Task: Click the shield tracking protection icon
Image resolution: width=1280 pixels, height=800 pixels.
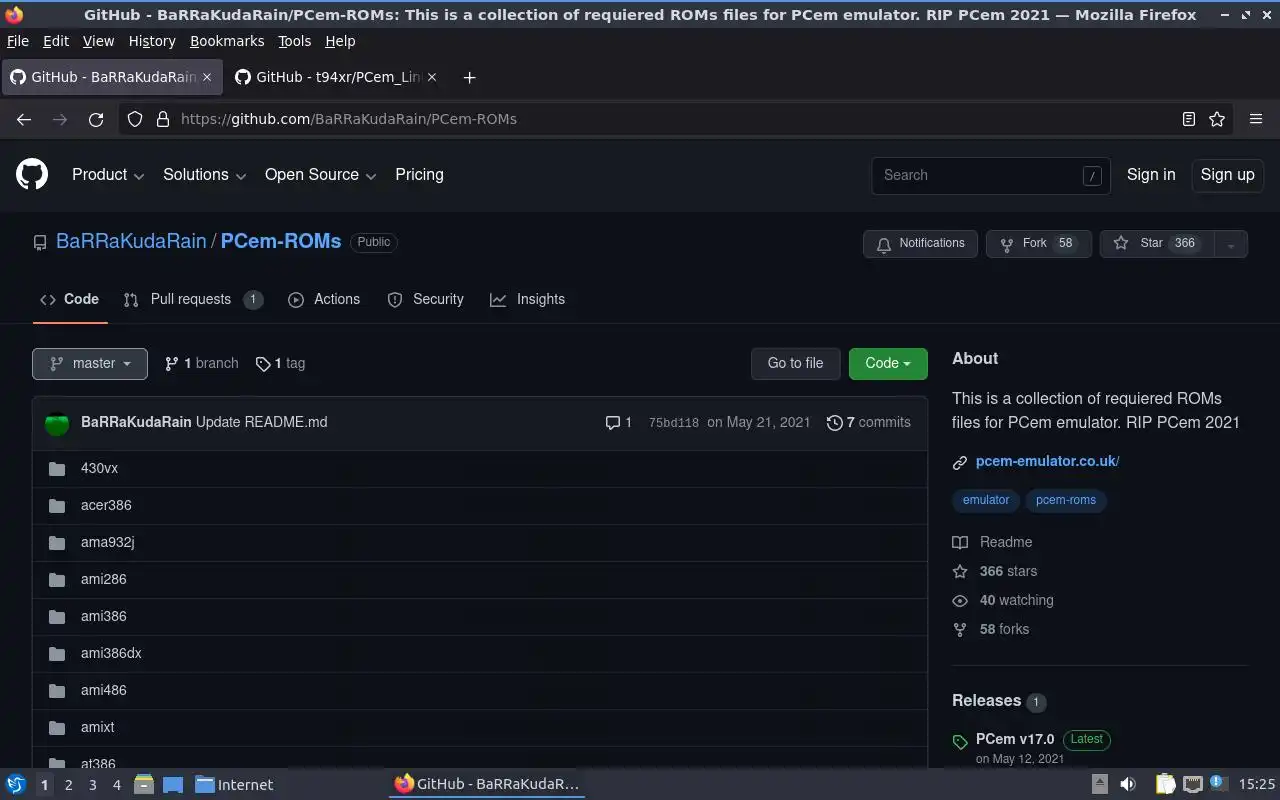Action: pos(135,119)
